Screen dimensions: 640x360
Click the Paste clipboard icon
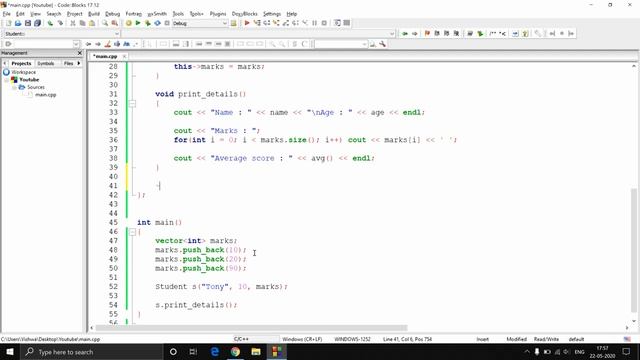point(92,23)
